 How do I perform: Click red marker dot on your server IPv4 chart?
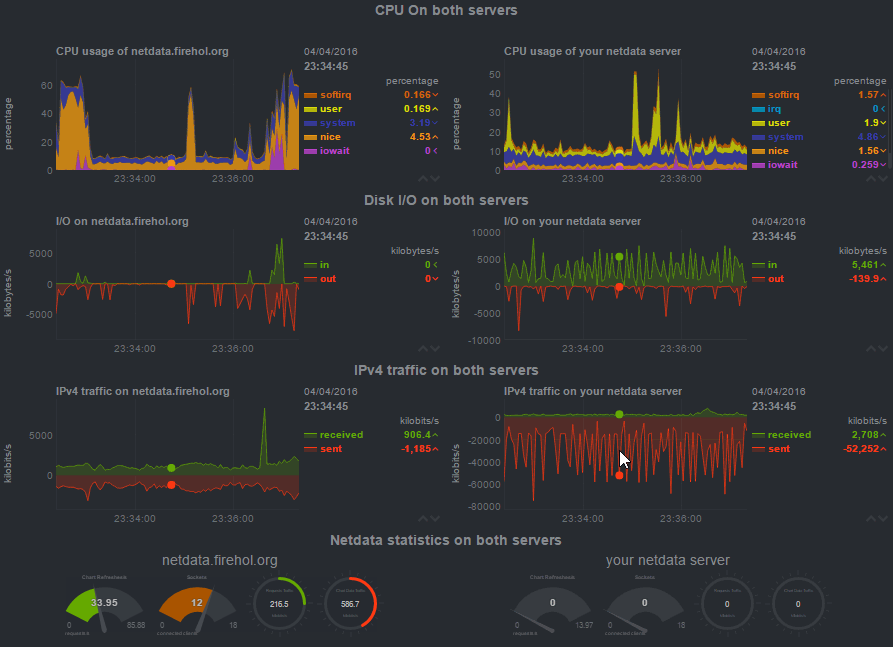coord(619,475)
